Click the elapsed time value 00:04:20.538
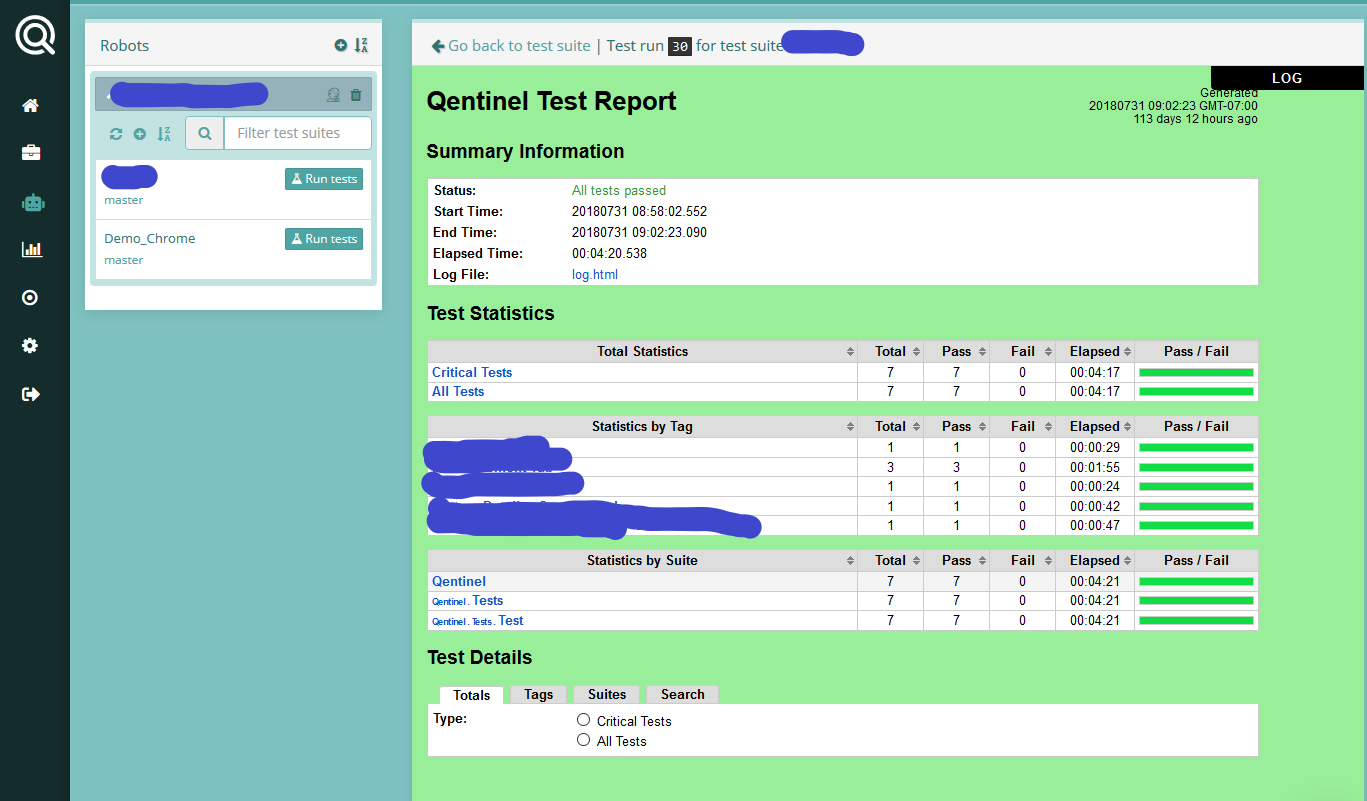This screenshot has height=801, width=1367. pos(609,253)
